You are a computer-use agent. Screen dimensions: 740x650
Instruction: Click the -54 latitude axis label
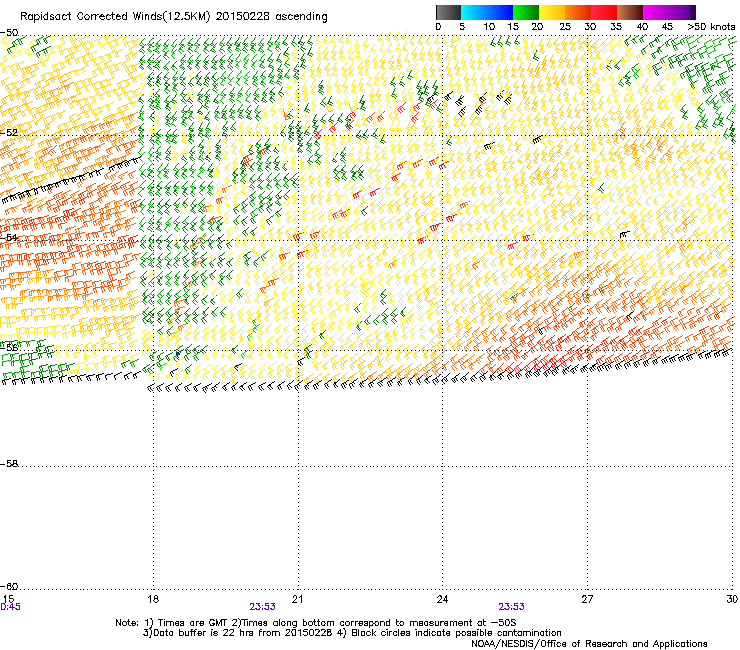tap(9, 237)
